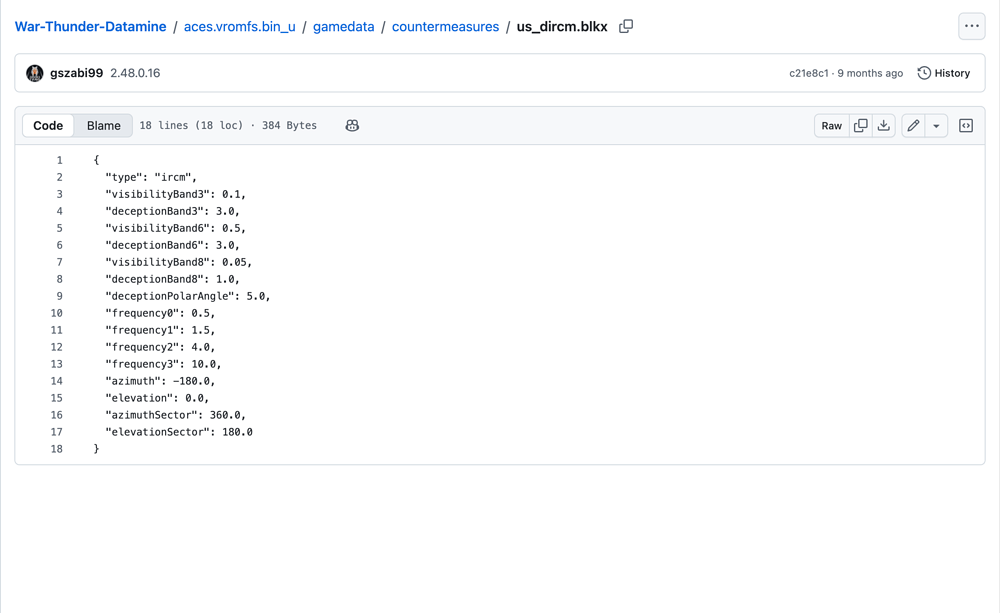This screenshot has width=1000, height=613.
Task: Copy file path icon next to us_dircm.blkx
Action: (626, 26)
